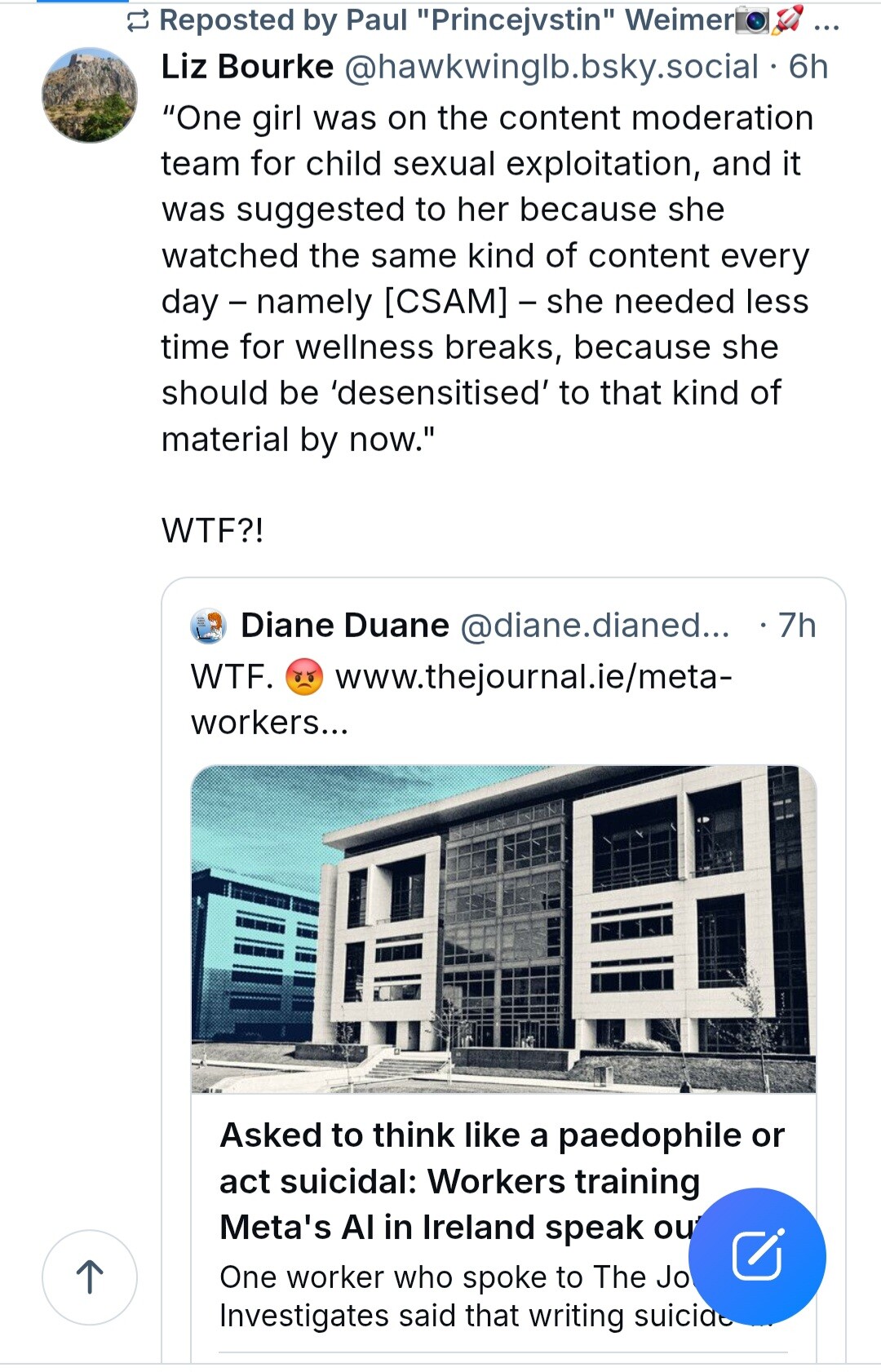Image resolution: width=881 pixels, height=1372 pixels.
Task: Tap the camera emoji after Weimer's name
Action: coord(751,20)
